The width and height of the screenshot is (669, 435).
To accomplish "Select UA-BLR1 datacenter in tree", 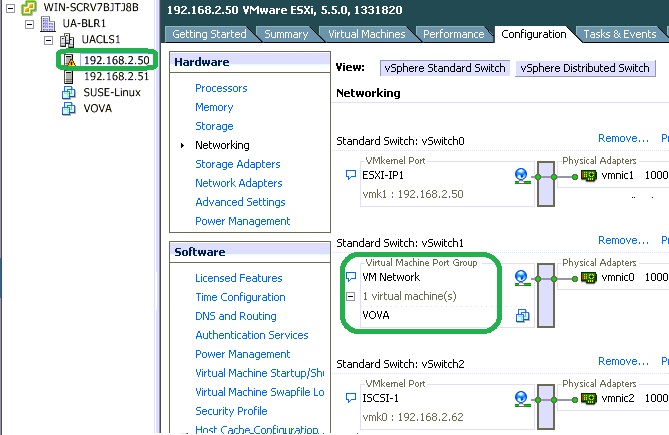I will coord(84,23).
